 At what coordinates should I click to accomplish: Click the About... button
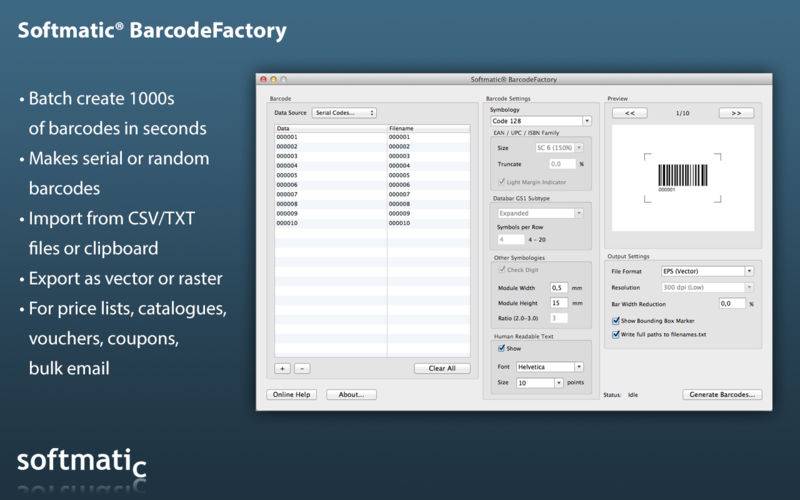tap(351, 394)
